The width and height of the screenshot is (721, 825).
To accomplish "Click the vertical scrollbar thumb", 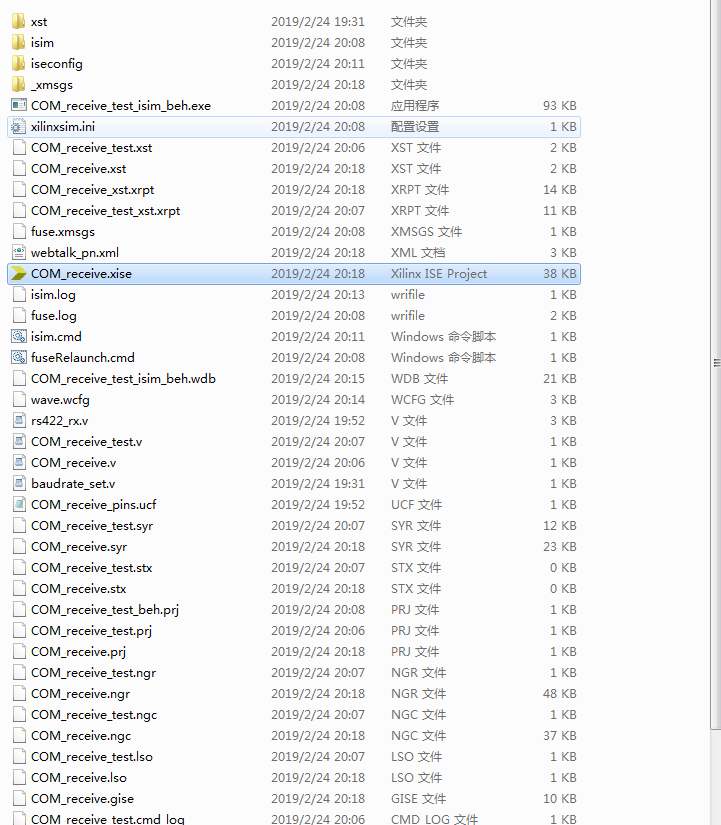I will (x=716, y=363).
